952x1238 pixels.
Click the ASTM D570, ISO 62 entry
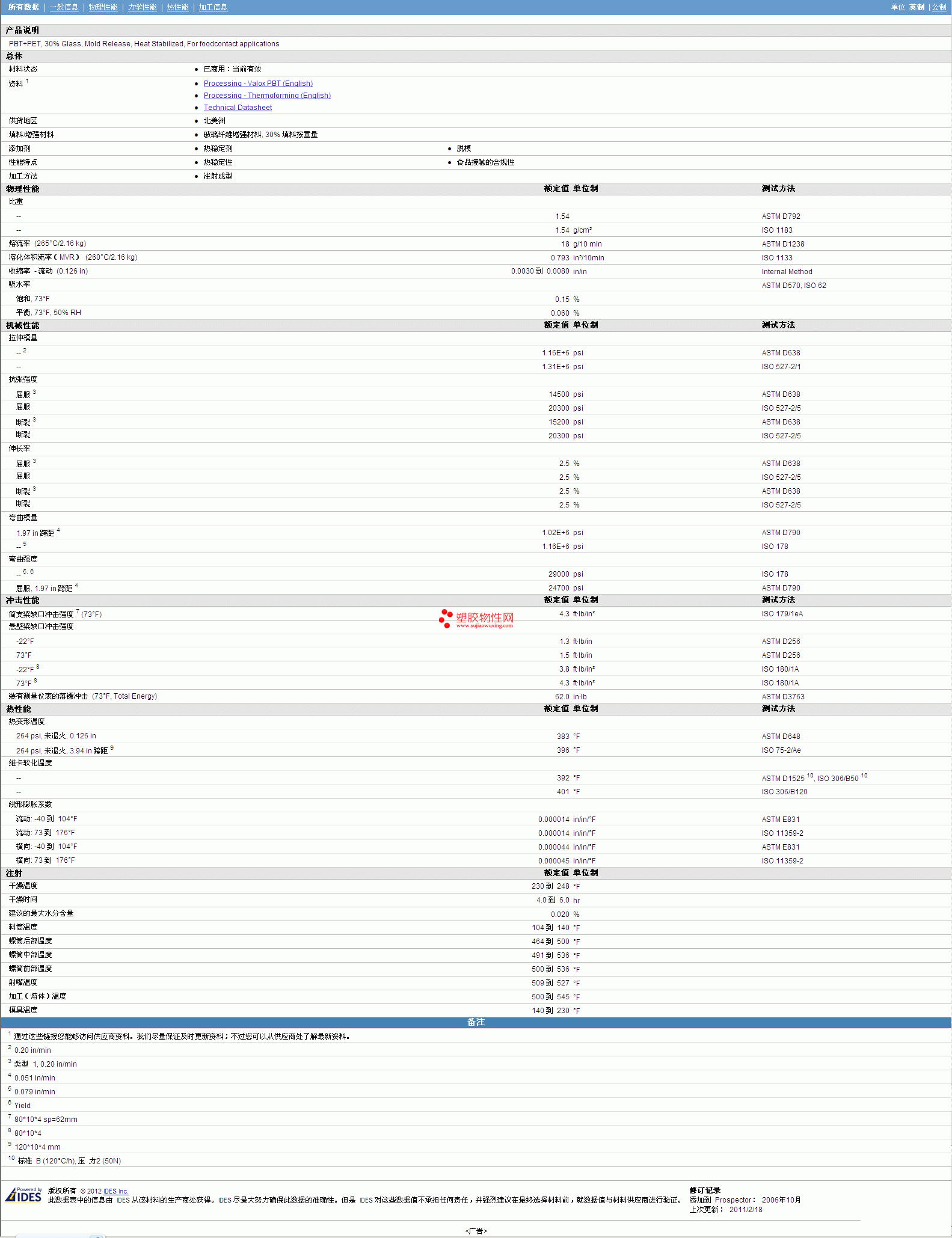pyautogui.click(x=794, y=286)
